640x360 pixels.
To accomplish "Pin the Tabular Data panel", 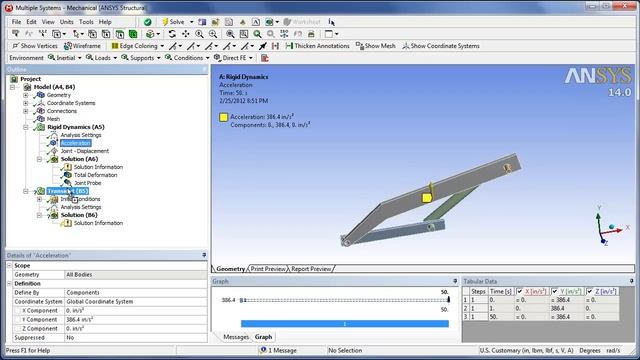I will tap(631, 281).
